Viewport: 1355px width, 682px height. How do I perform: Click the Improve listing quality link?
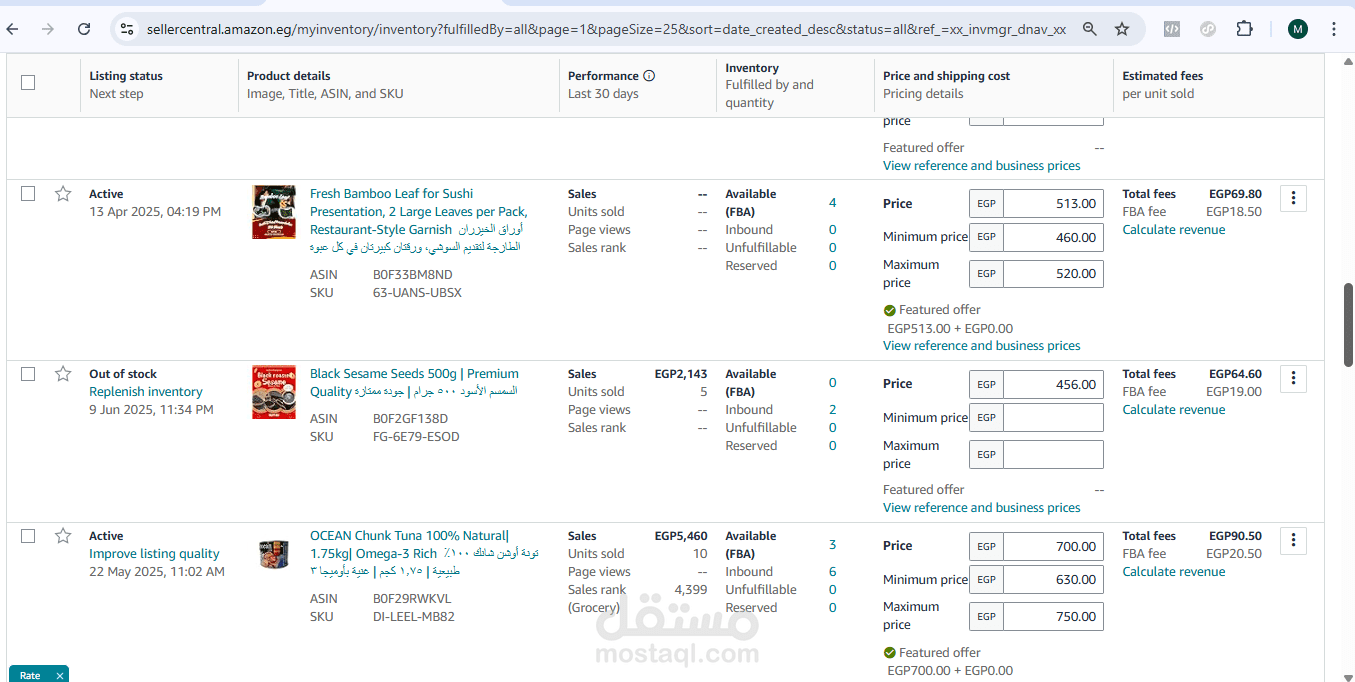pyautogui.click(x=154, y=554)
